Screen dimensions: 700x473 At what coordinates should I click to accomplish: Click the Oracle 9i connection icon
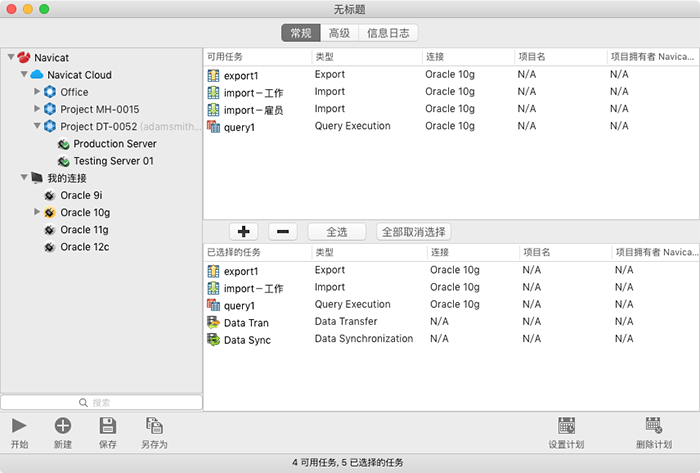coord(50,195)
